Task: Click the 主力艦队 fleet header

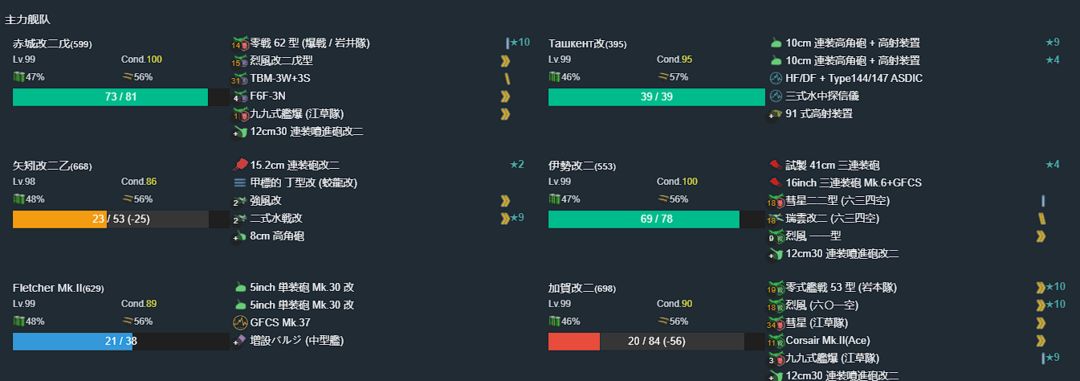Action: click(x=27, y=21)
